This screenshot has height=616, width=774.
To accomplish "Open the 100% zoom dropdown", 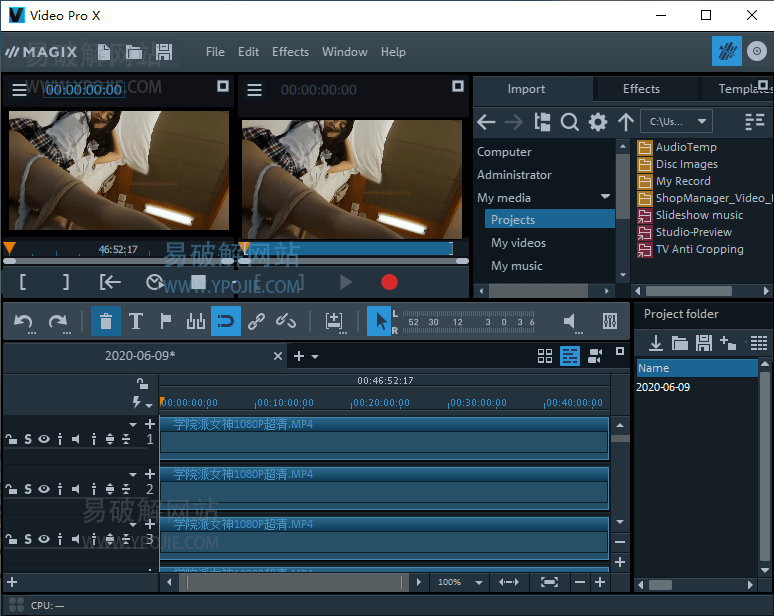I will point(478,582).
